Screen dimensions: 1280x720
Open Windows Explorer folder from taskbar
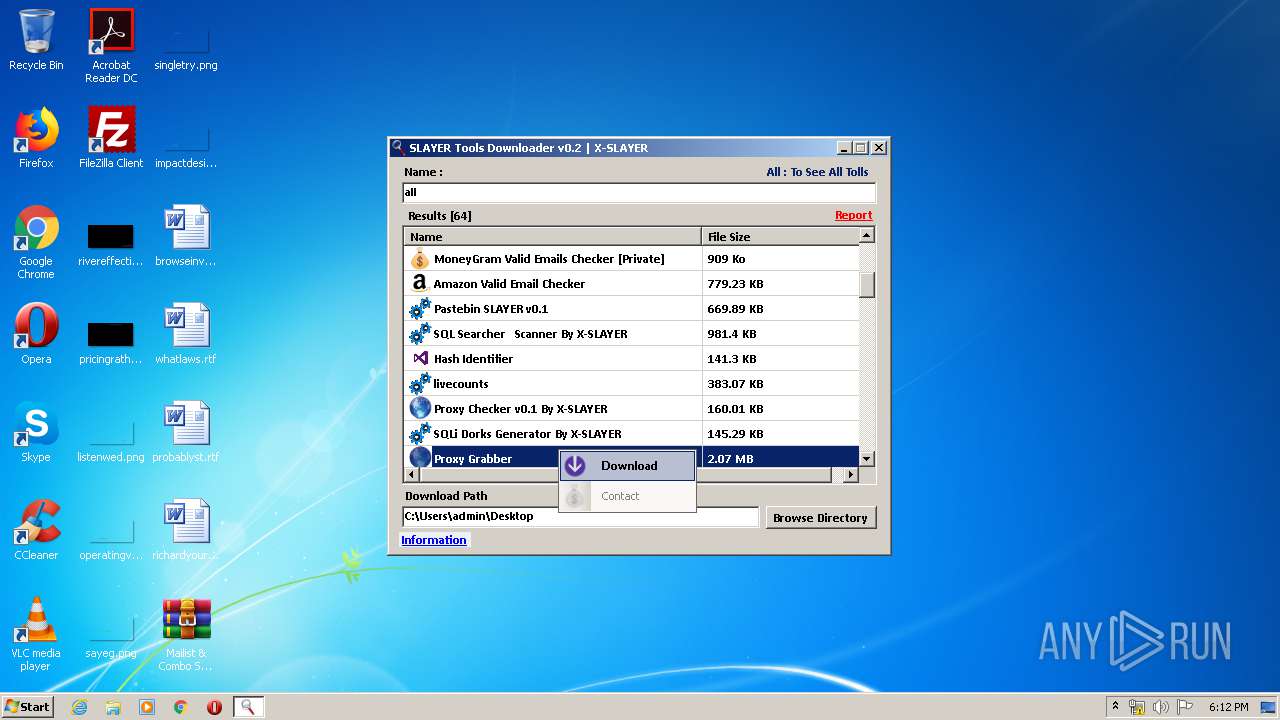113,707
